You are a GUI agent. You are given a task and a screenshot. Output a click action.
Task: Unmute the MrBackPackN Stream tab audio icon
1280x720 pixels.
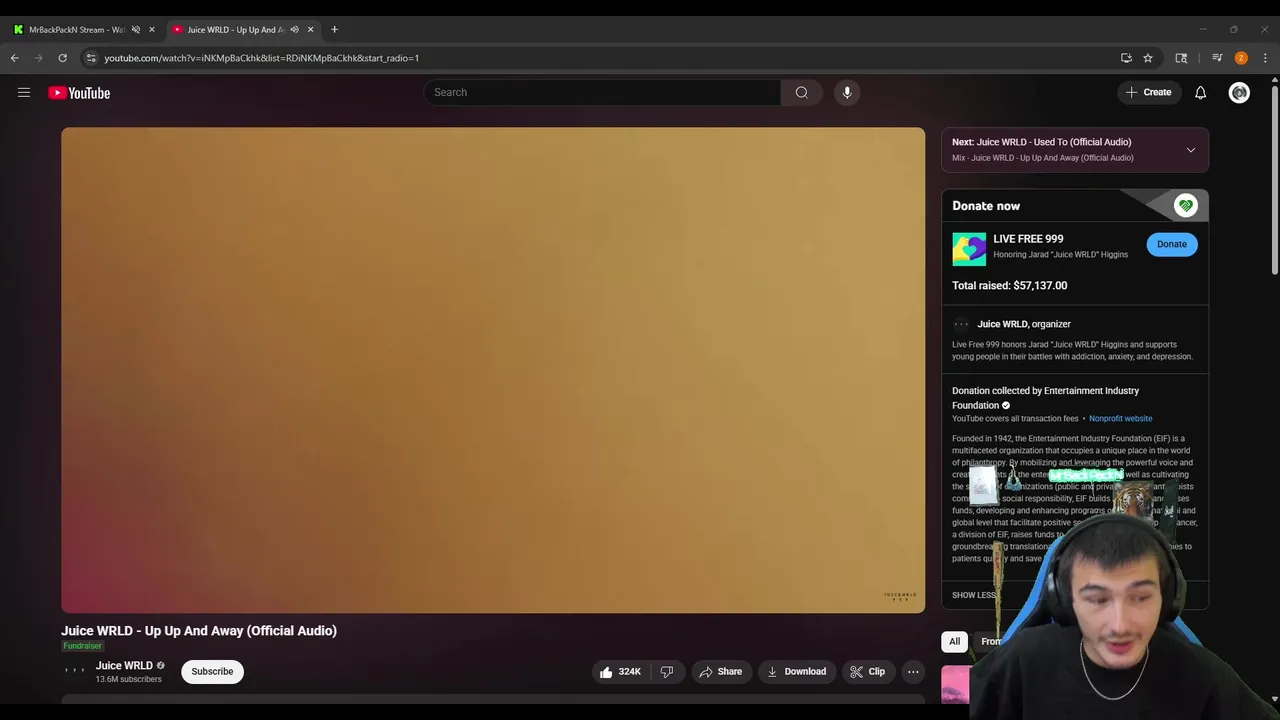coord(135,29)
